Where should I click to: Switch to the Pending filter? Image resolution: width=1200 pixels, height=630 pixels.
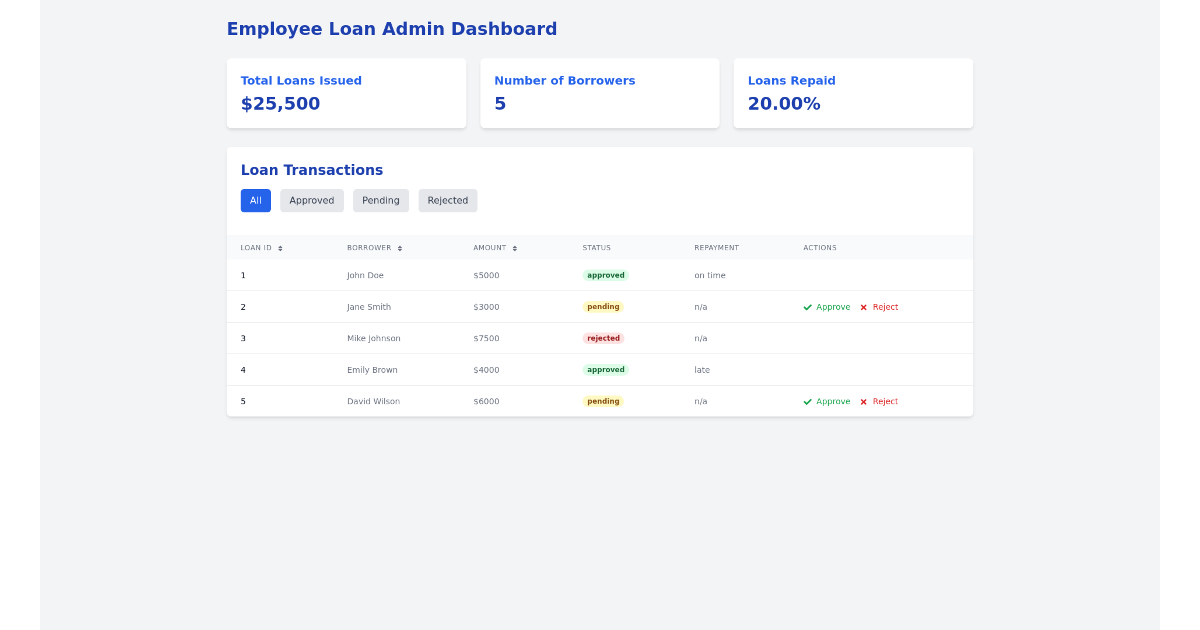click(380, 200)
